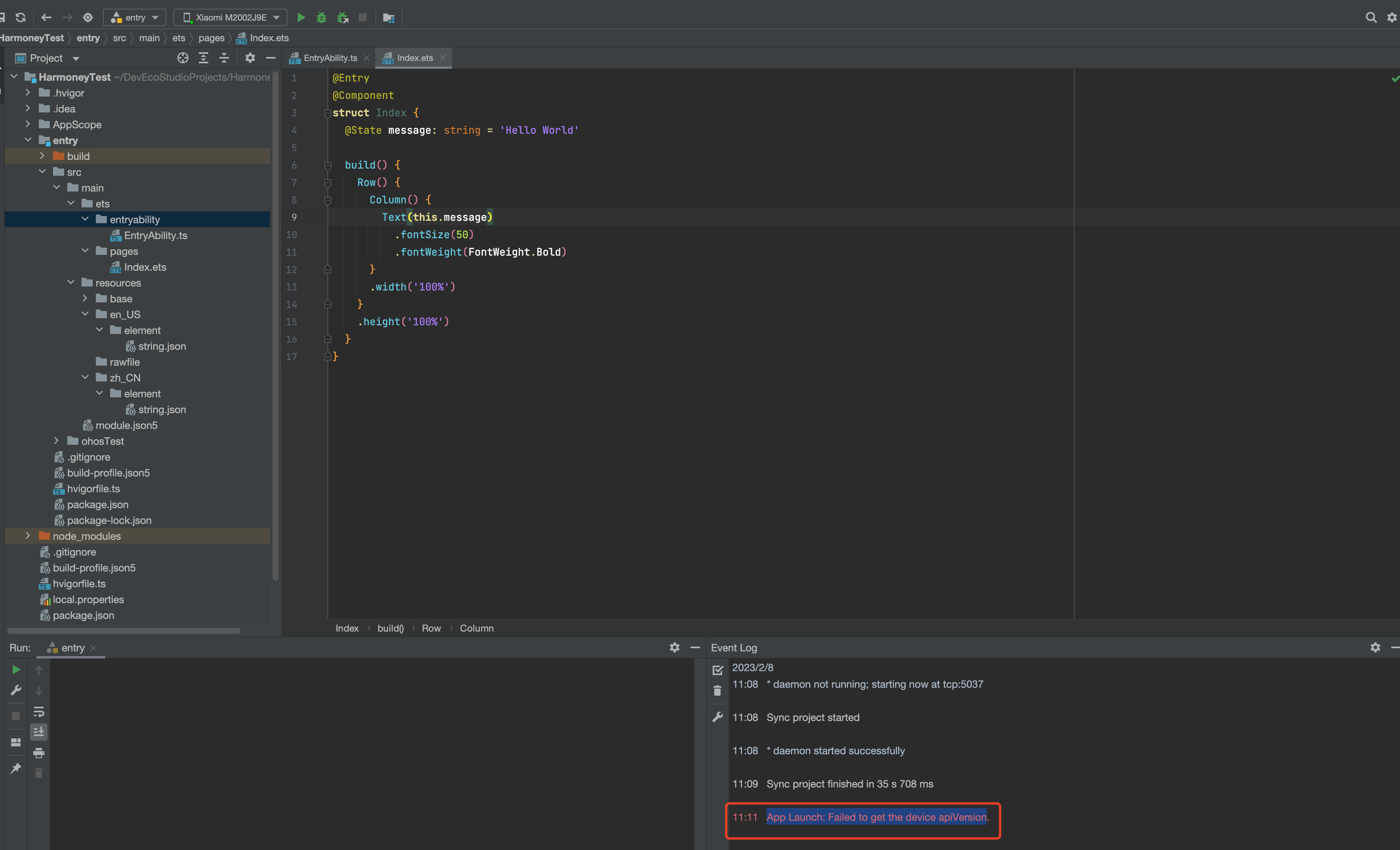
Task: Open search everywhere magnifier icon
Action: [1371, 17]
